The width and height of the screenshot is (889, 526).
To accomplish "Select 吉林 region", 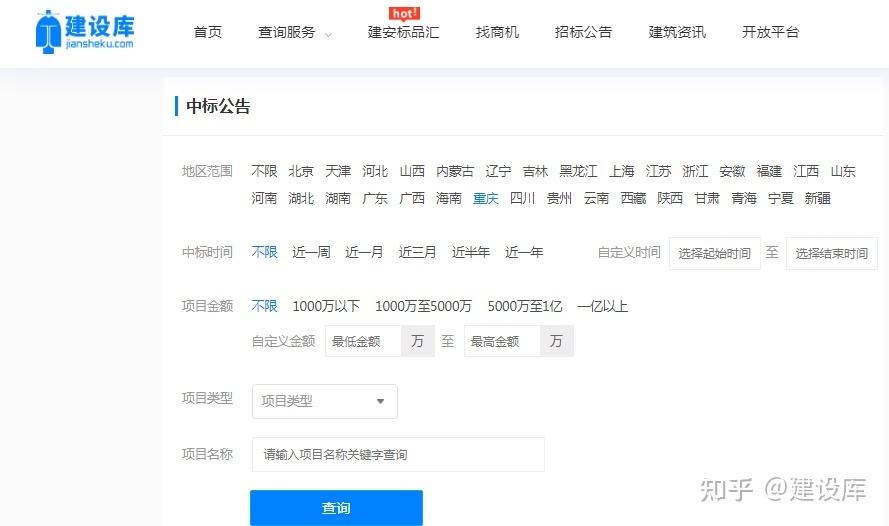I will (x=535, y=171).
